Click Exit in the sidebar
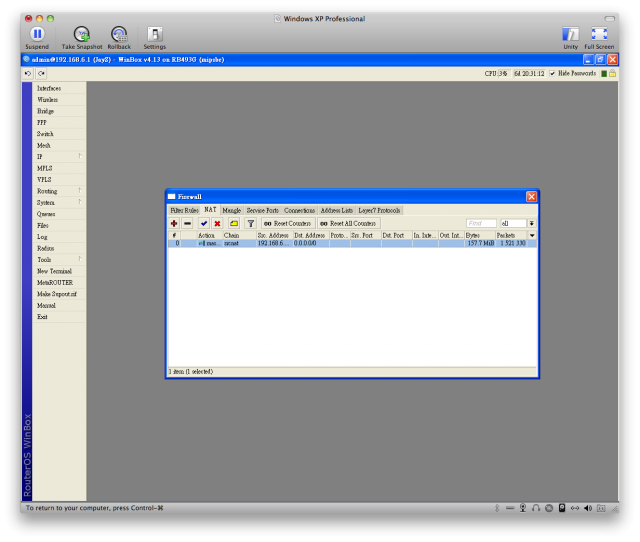The image size is (640, 542). (59, 317)
